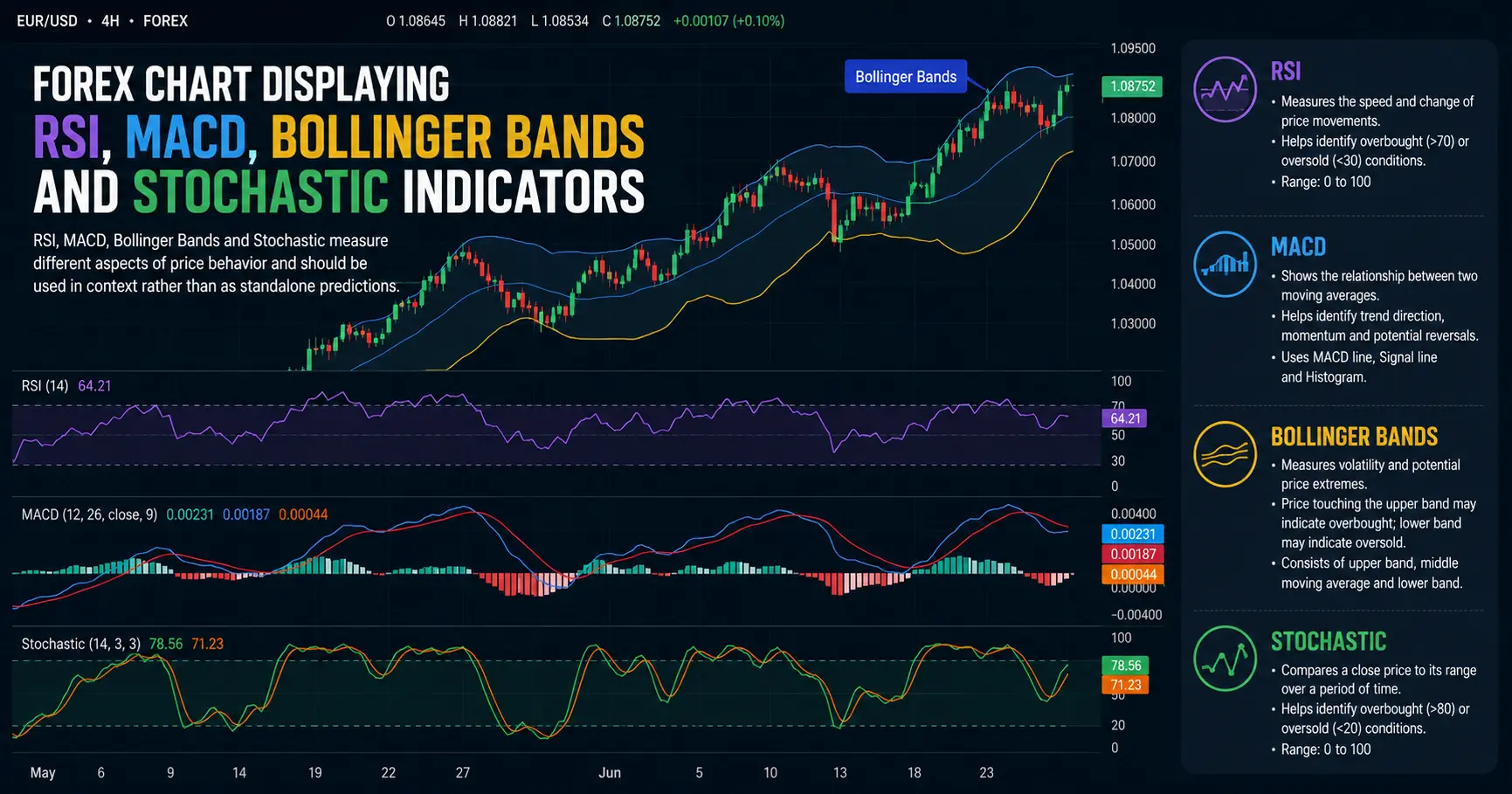Select the 4H timeframe label

110,21
